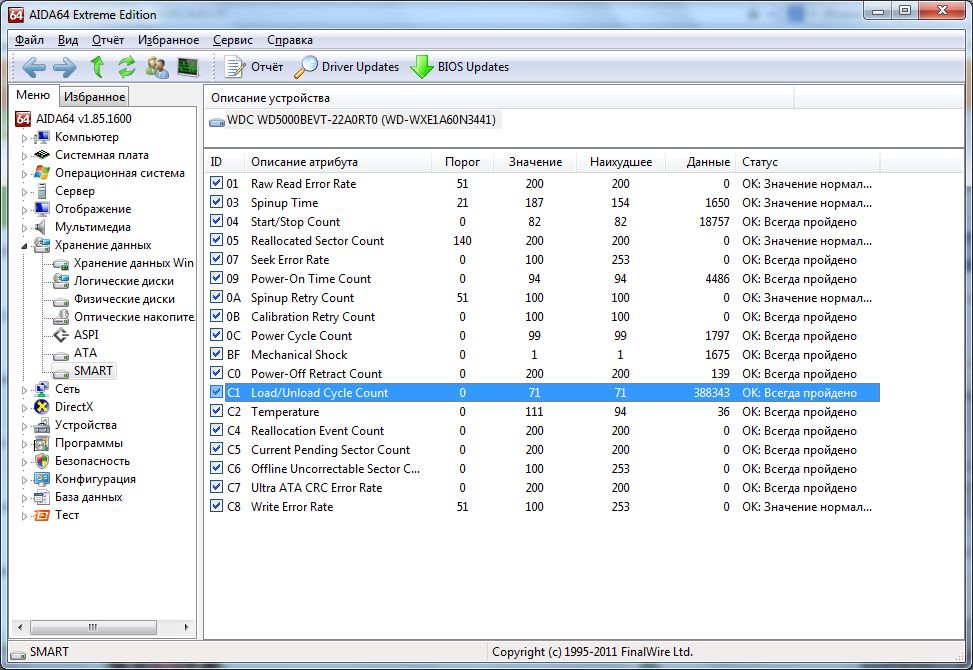The height and width of the screenshot is (670, 973).
Task: Select the Тест benchmark icon
Action: [42, 515]
